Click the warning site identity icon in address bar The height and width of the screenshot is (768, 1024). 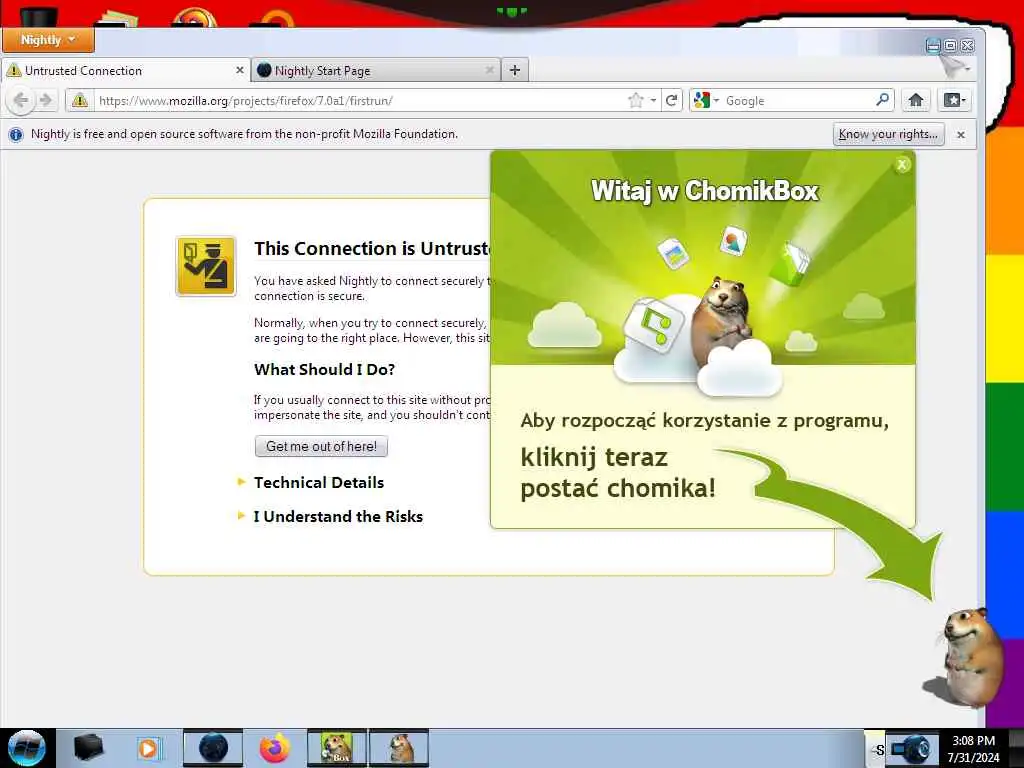coord(80,101)
